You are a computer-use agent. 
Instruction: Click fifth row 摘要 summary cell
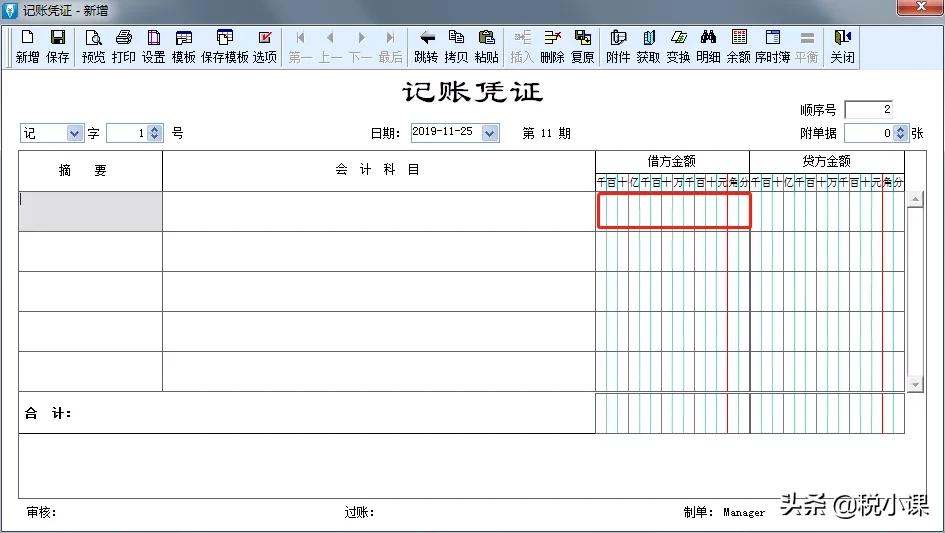[x=90, y=371]
